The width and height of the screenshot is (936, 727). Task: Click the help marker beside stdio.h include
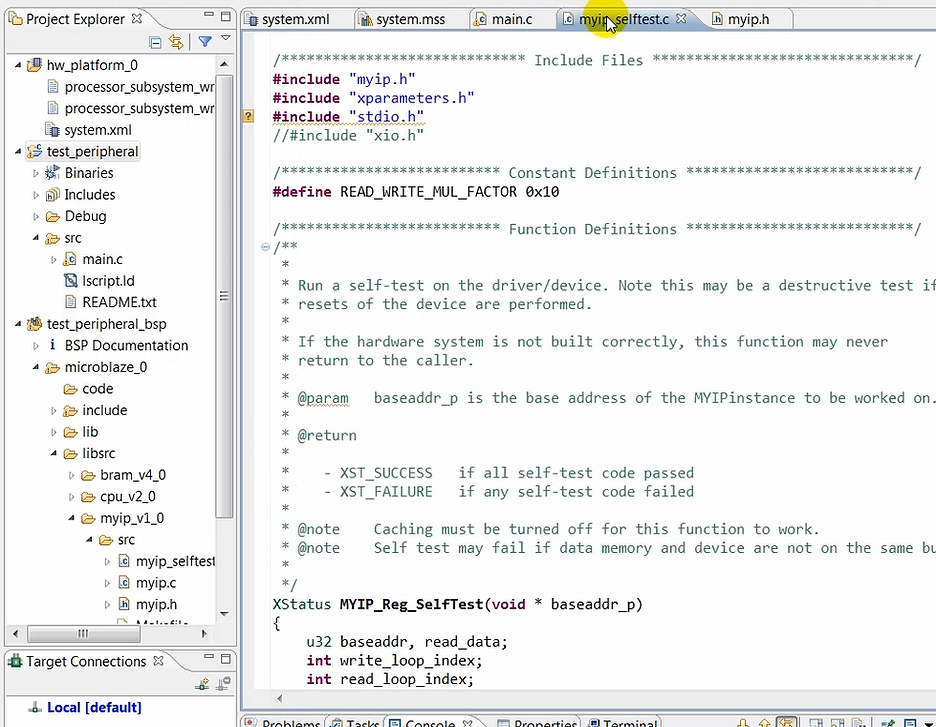tap(247, 116)
